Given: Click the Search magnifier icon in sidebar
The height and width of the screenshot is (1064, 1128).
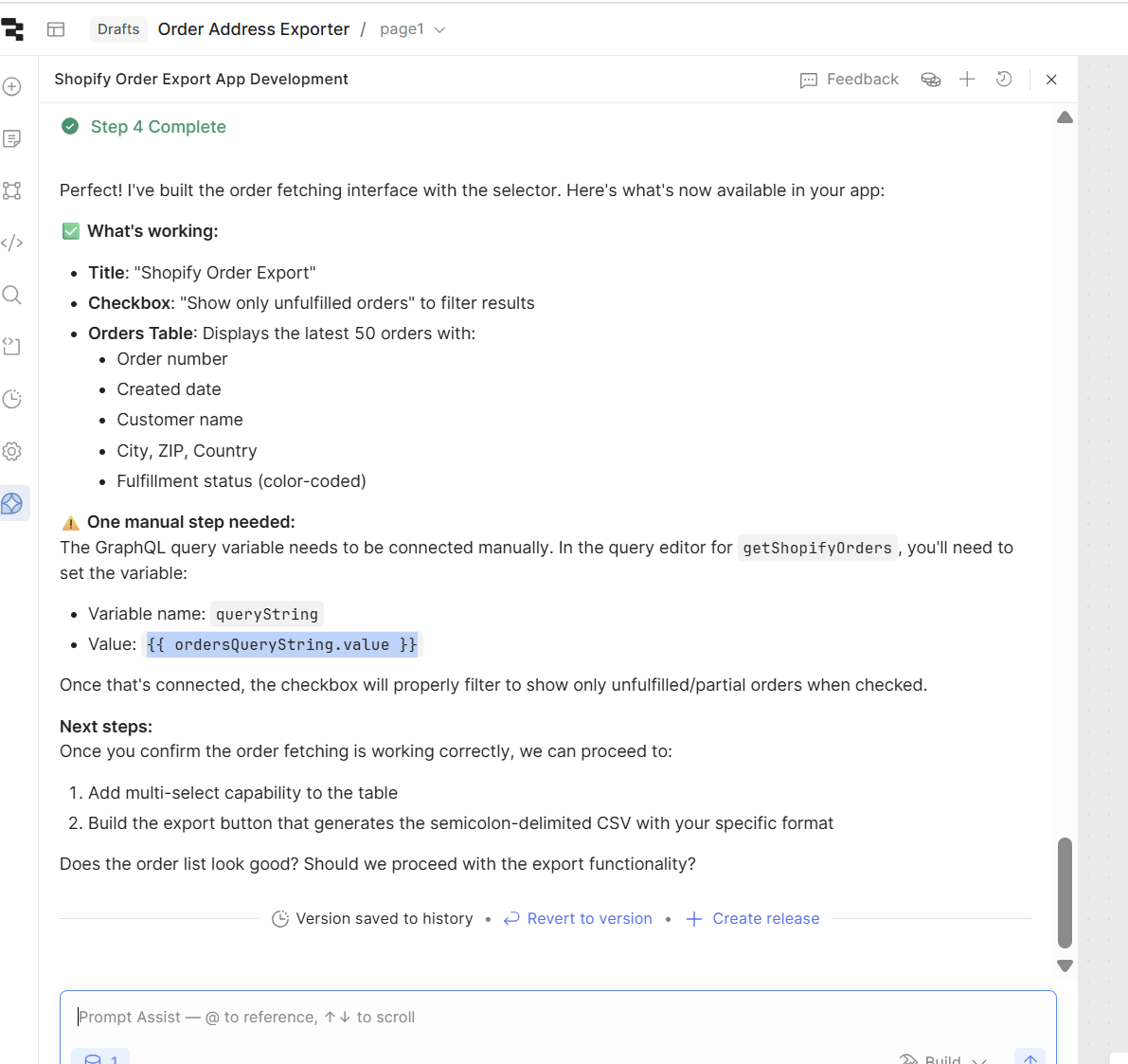Looking at the screenshot, I should pyautogui.click(x=12, y=295).
